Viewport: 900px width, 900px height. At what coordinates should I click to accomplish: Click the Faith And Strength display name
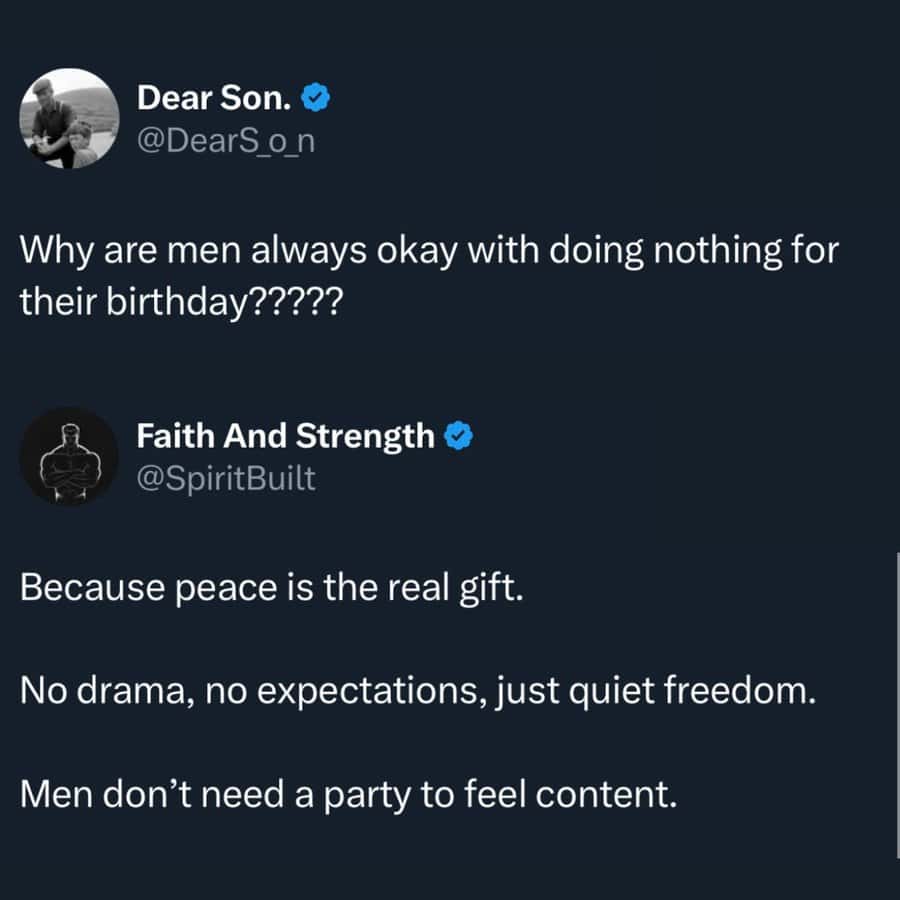[285, 436]
